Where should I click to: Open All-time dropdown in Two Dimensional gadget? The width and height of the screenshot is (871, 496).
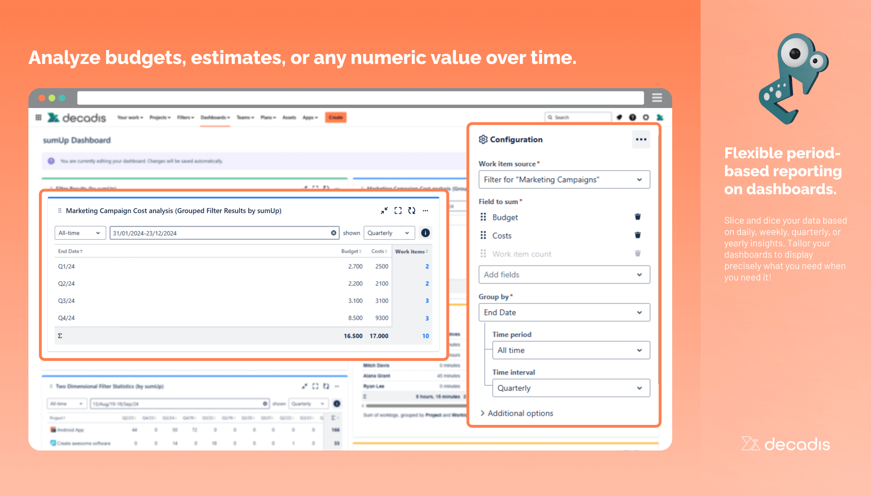pos(67,403)
